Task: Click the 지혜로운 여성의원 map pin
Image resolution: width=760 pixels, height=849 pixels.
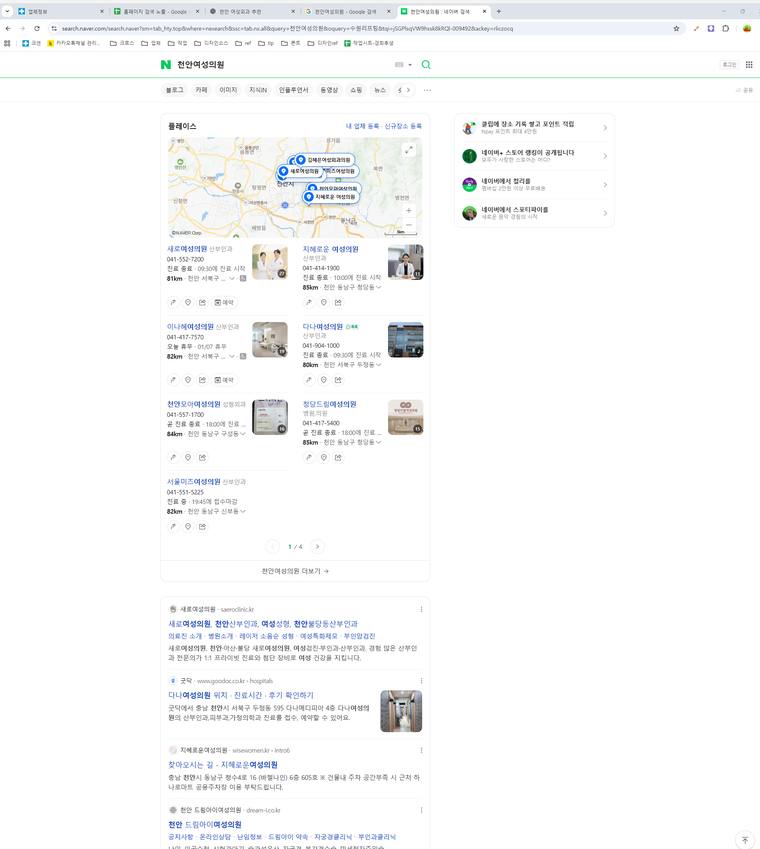Action: click(x=331, y=197)
